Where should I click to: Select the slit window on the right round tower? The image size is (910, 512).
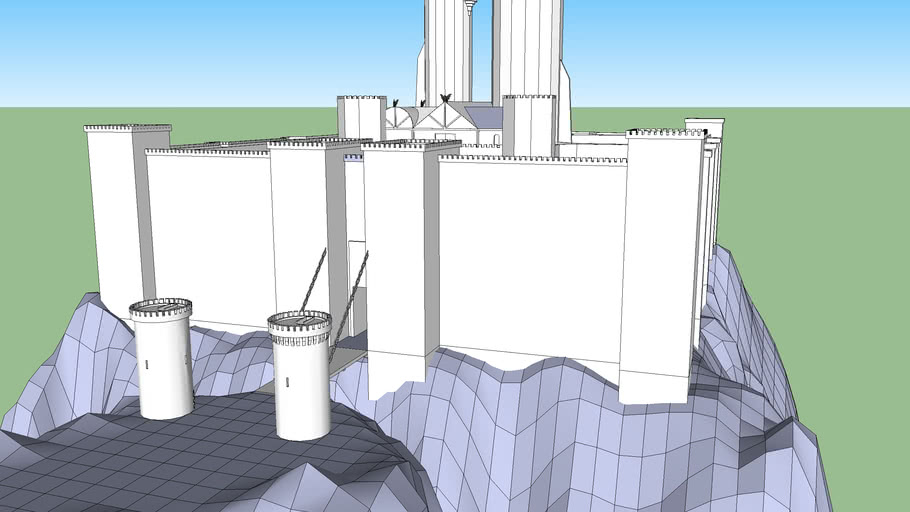[x=286, y=381]
